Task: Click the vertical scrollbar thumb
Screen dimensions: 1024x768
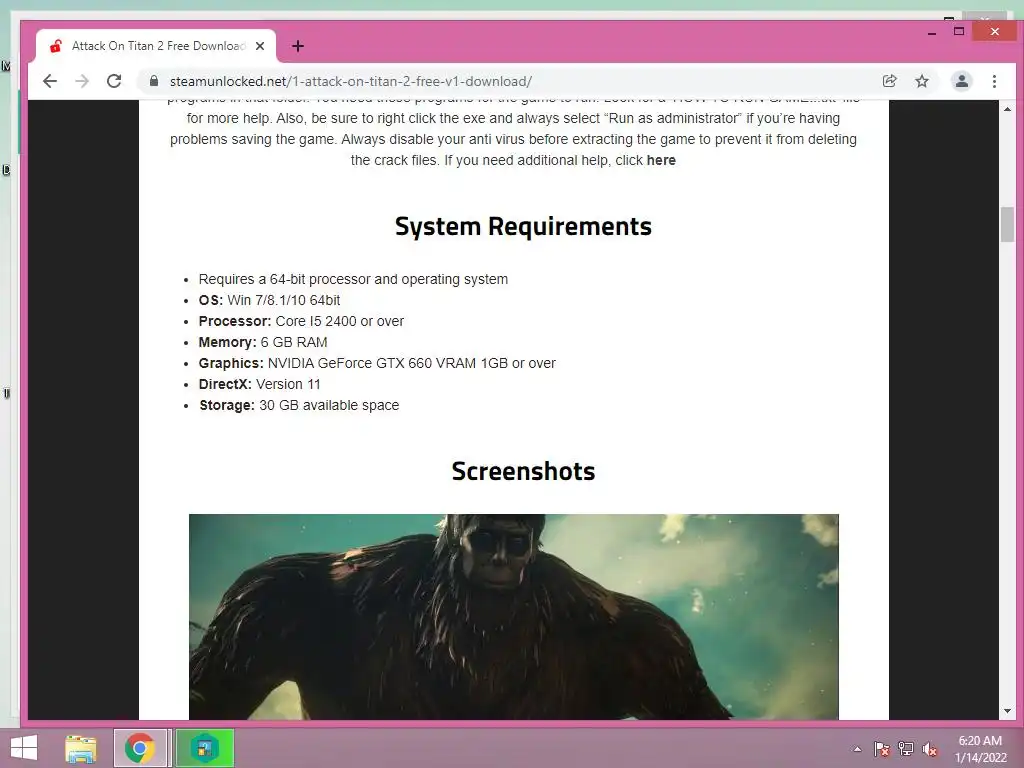Action: point(1007,224)
